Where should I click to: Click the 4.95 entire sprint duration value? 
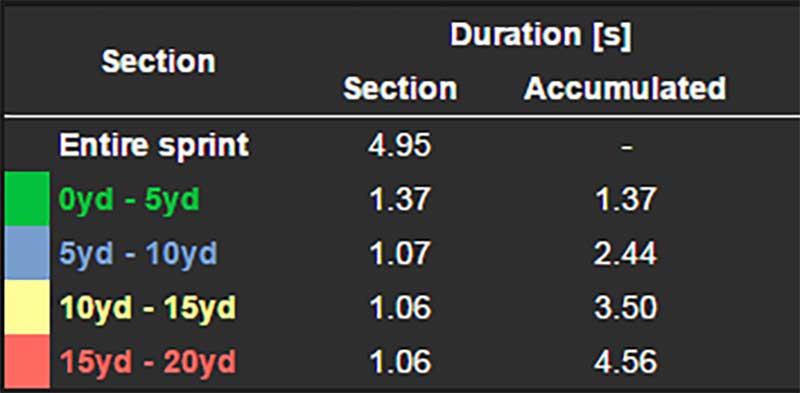(x=400, y=146)
